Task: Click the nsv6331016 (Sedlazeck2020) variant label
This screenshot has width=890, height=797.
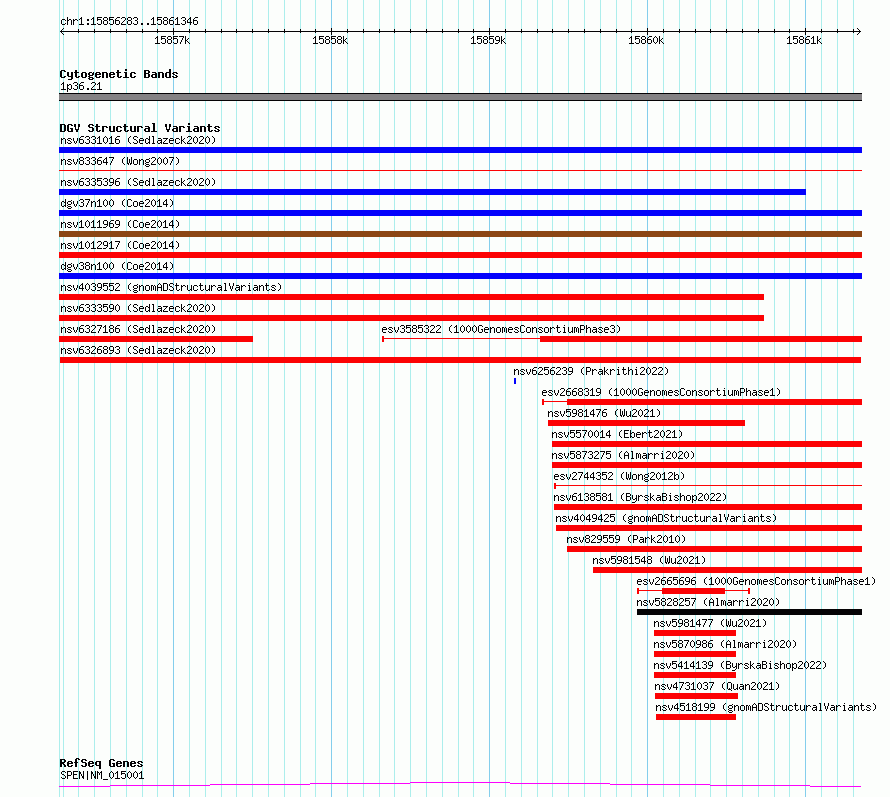Action: pos(138,140)
